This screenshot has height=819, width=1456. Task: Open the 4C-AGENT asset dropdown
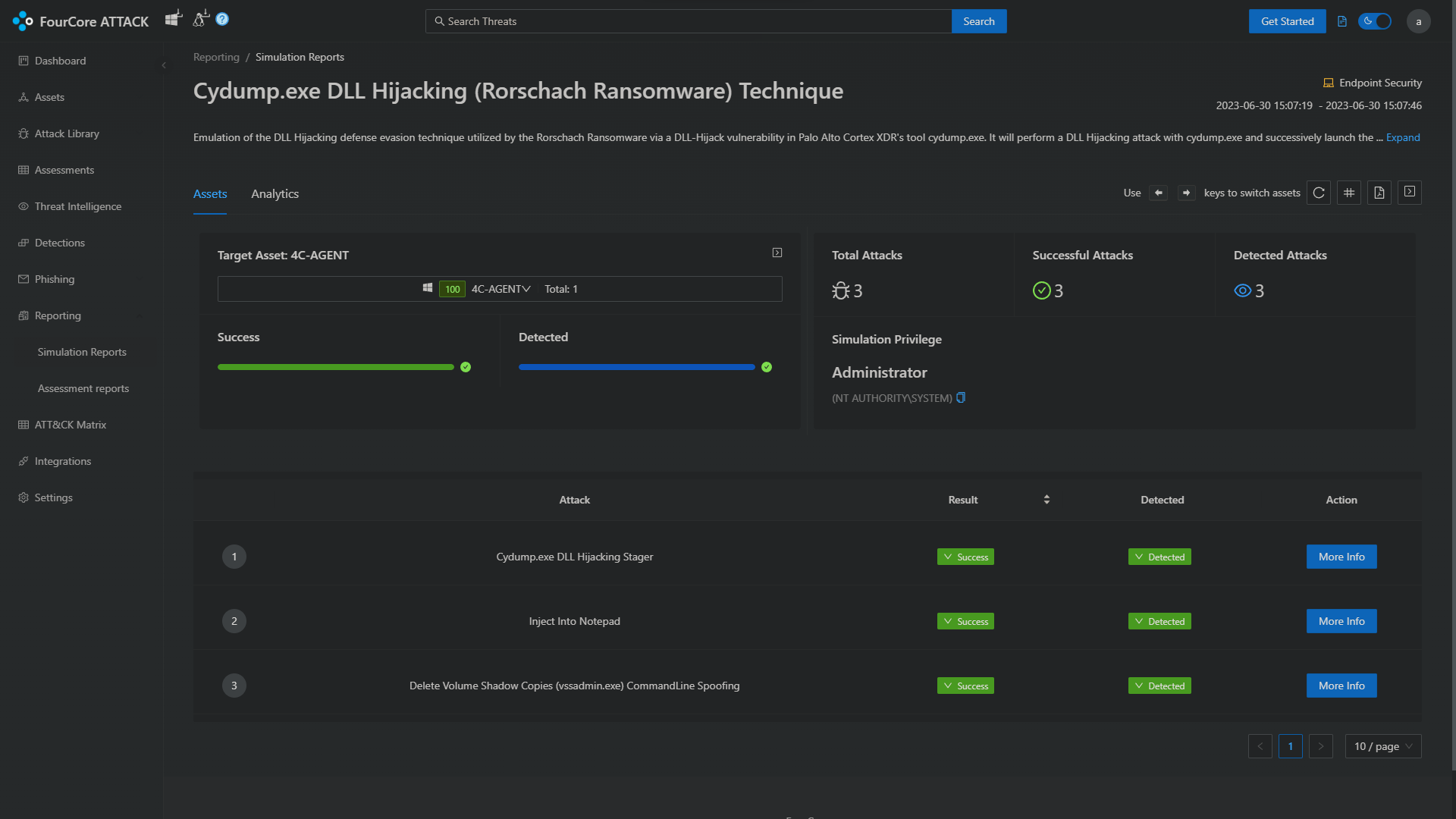[x=500, y=289]
